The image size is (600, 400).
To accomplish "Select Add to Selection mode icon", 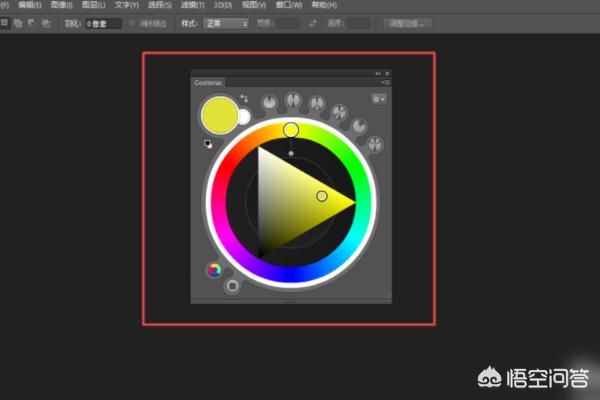I will [18, 23].
